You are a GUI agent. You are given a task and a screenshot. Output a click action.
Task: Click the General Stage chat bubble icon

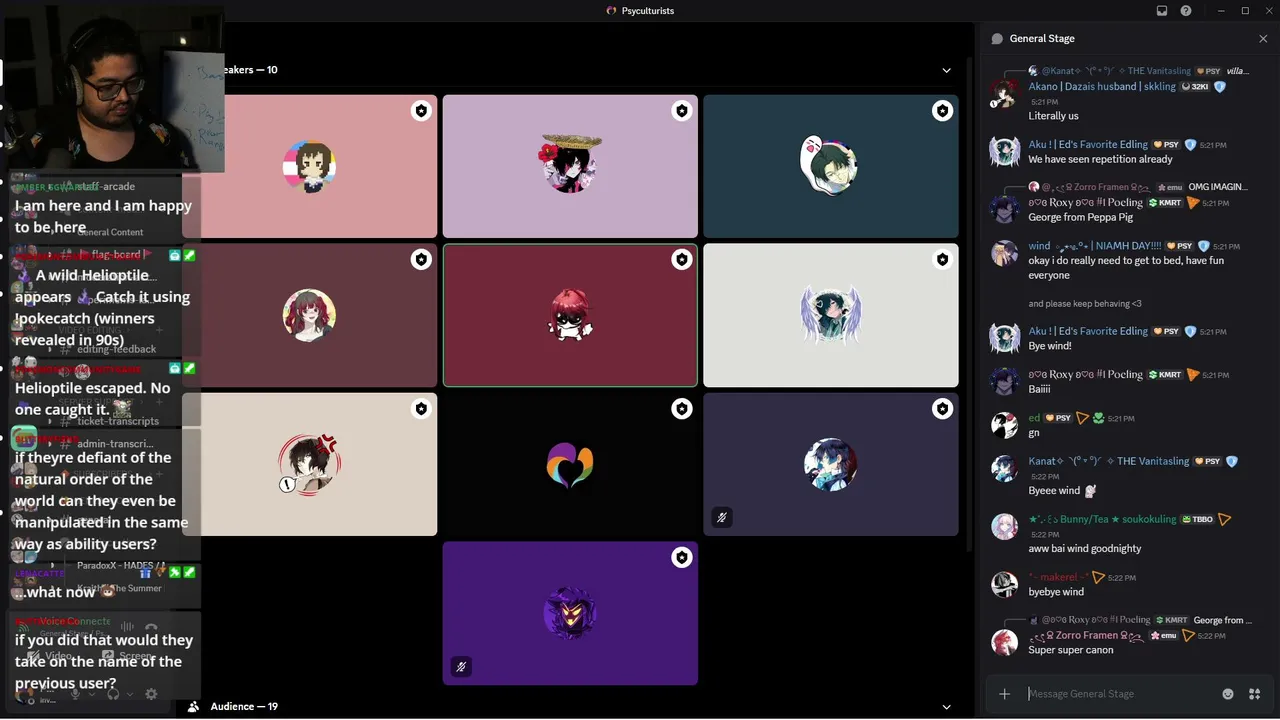point(997,39)
